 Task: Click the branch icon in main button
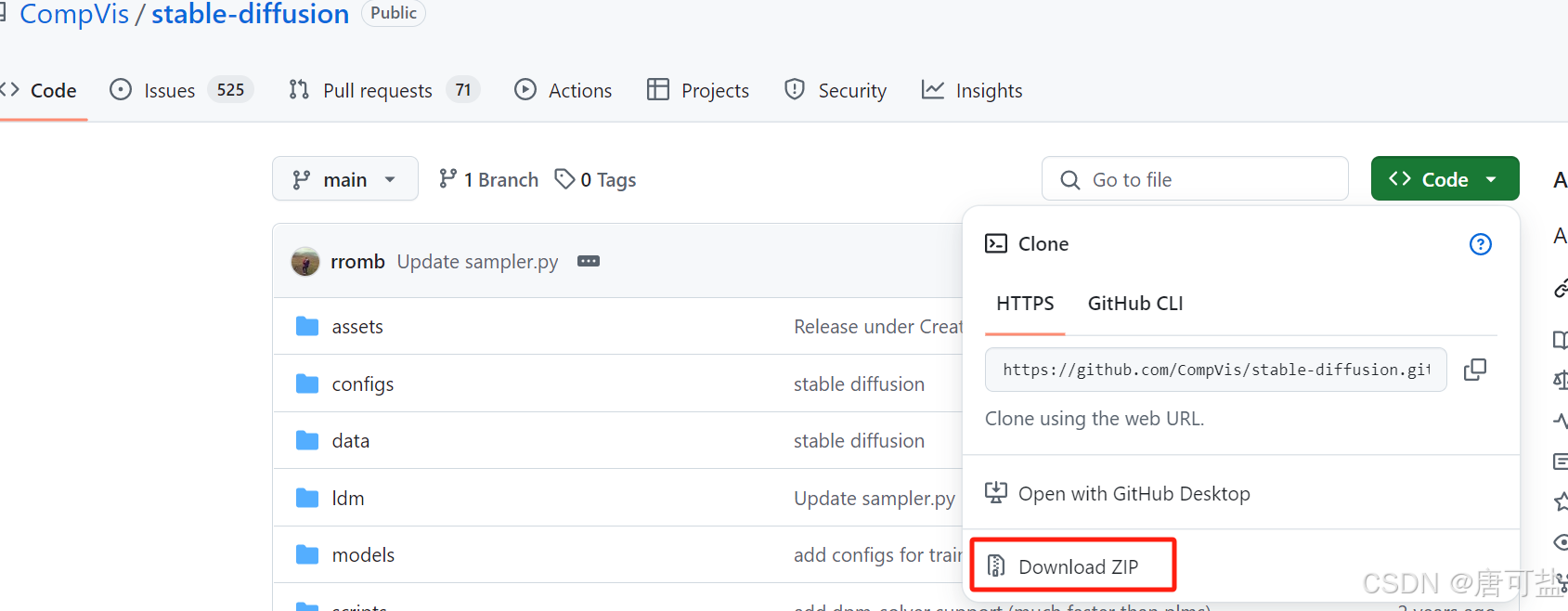pos(302,179)
